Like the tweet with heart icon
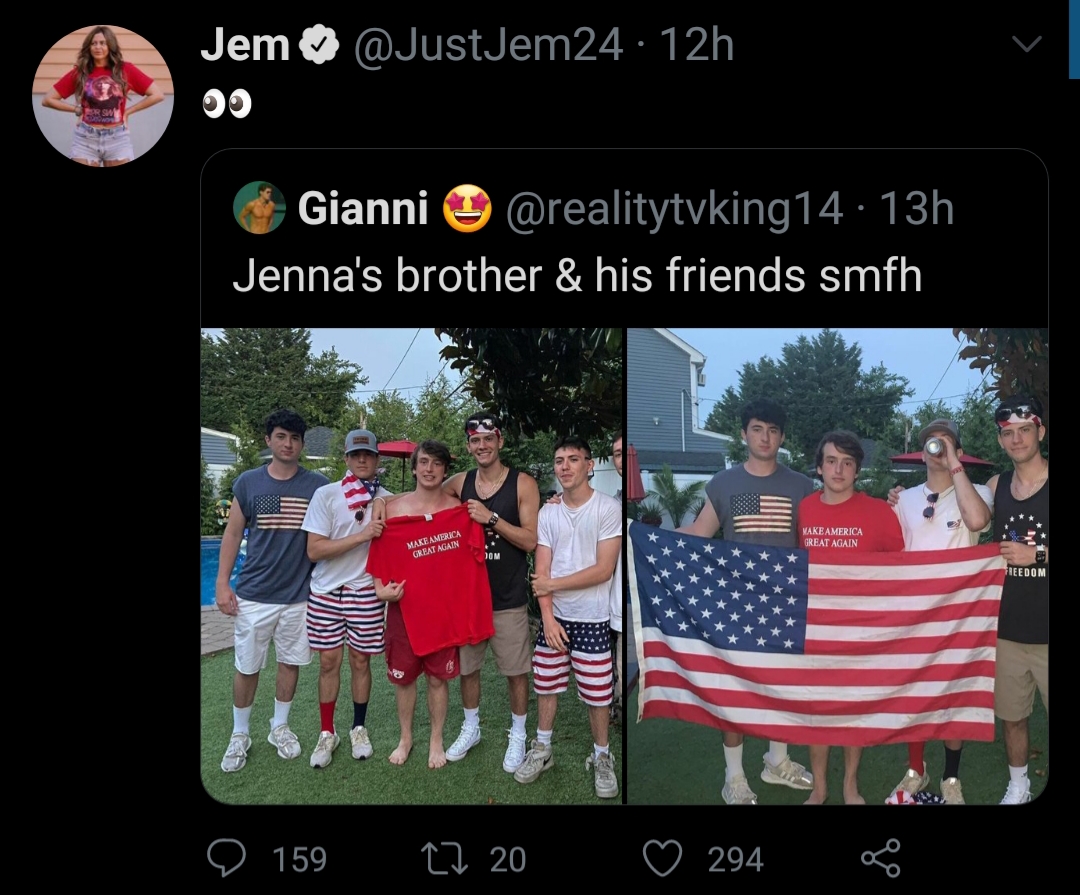The image size is (1080, 895). [662, 858]
